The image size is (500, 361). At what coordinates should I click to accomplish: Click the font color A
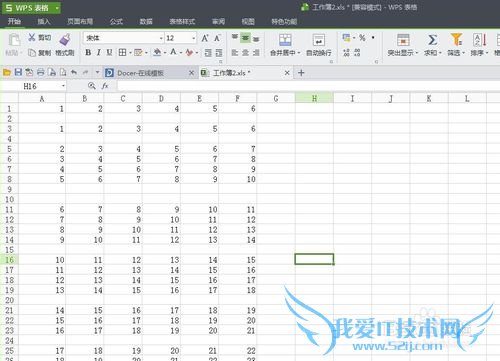pyautogui.click(x=173, y=52)
